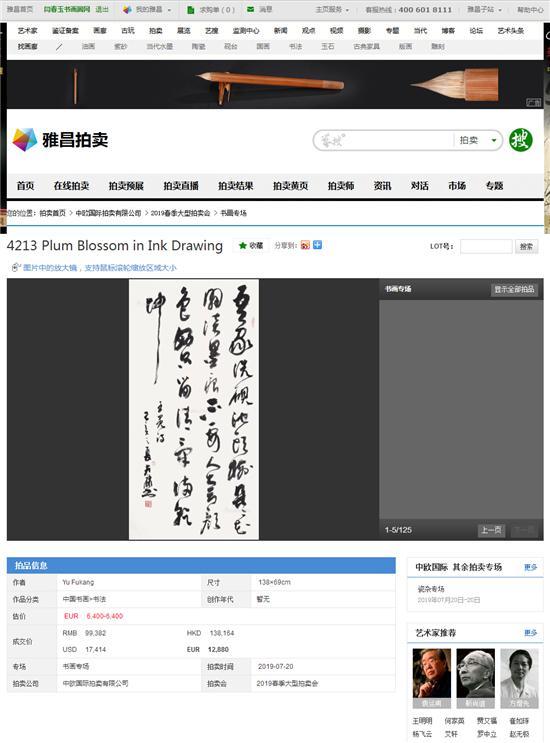This screenshot has height=743, width=550.
Task: Open the 拍卖师 nav tab
Action: tap(341, 186)
